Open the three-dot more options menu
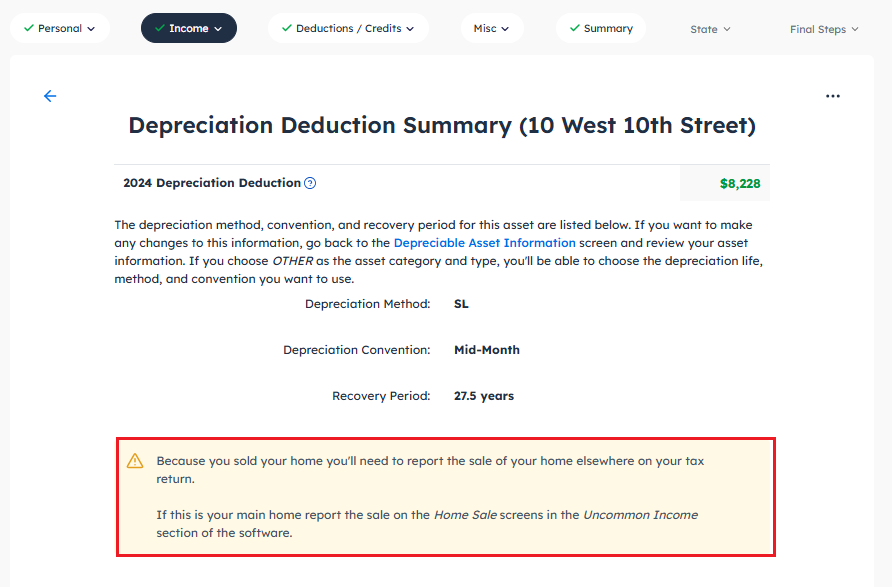 coord(833,96)
